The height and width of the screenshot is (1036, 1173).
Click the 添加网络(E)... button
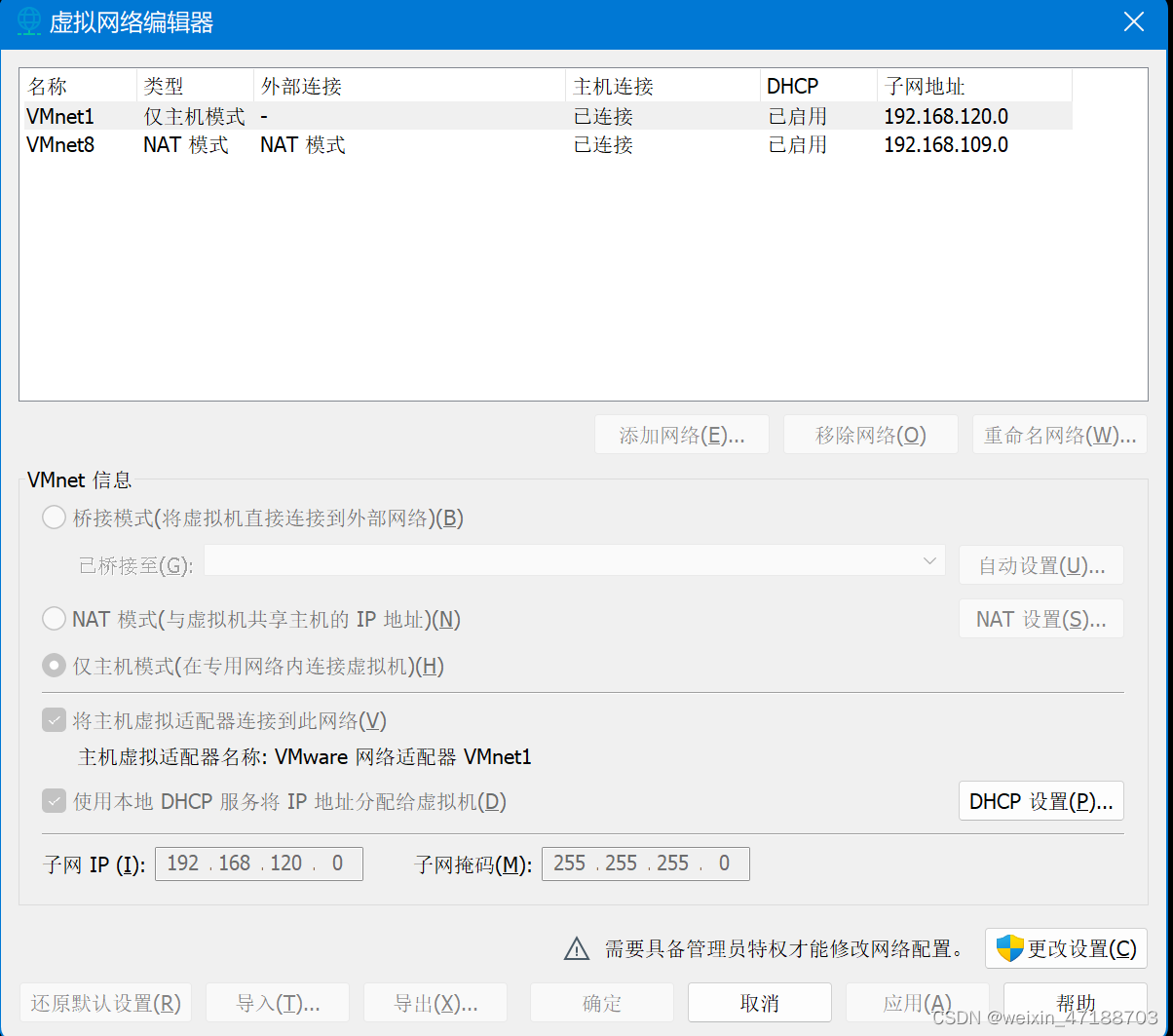[682, 435]
